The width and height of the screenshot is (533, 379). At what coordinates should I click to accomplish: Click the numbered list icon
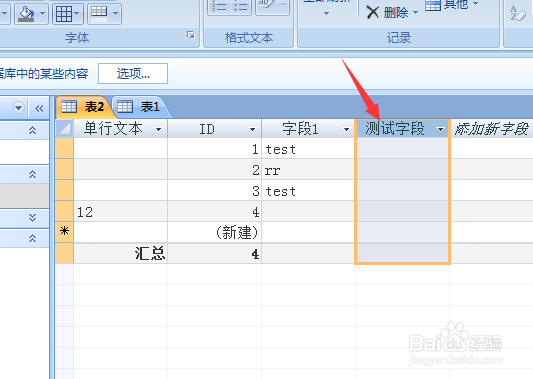pos(219,7)
